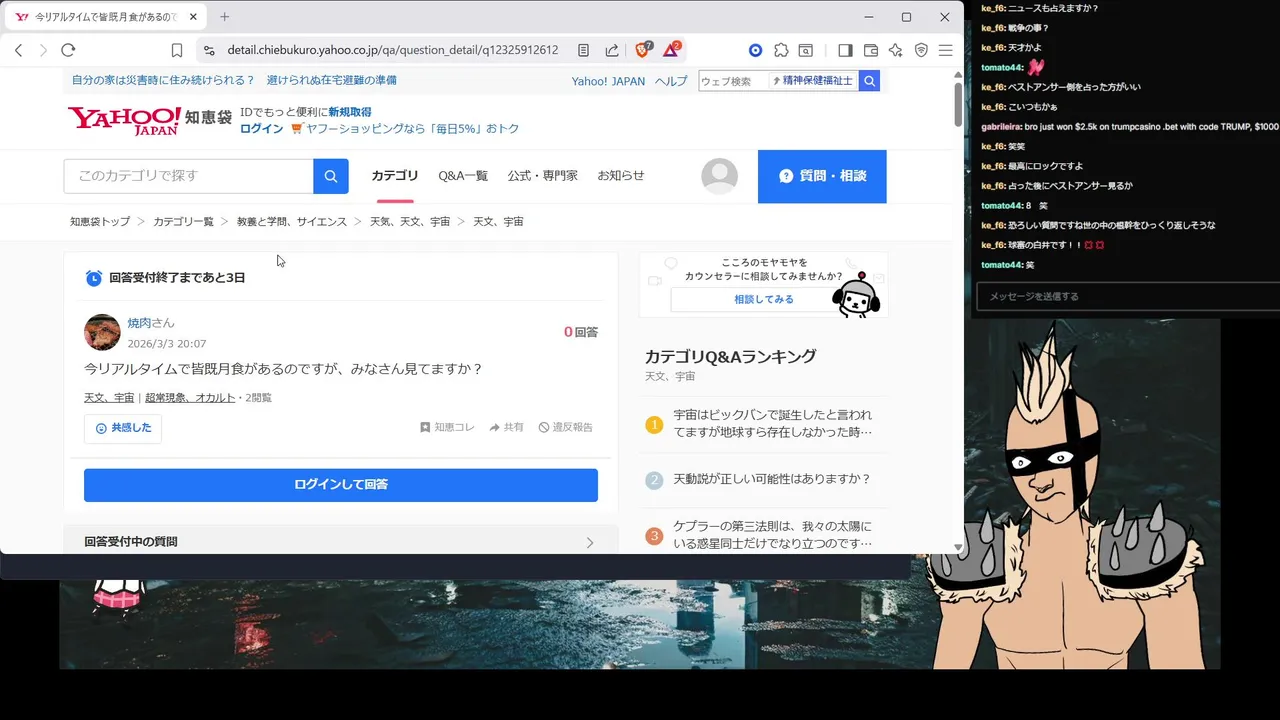Open ranking item 2 天動説が正しい可能性

click(772, 480)
